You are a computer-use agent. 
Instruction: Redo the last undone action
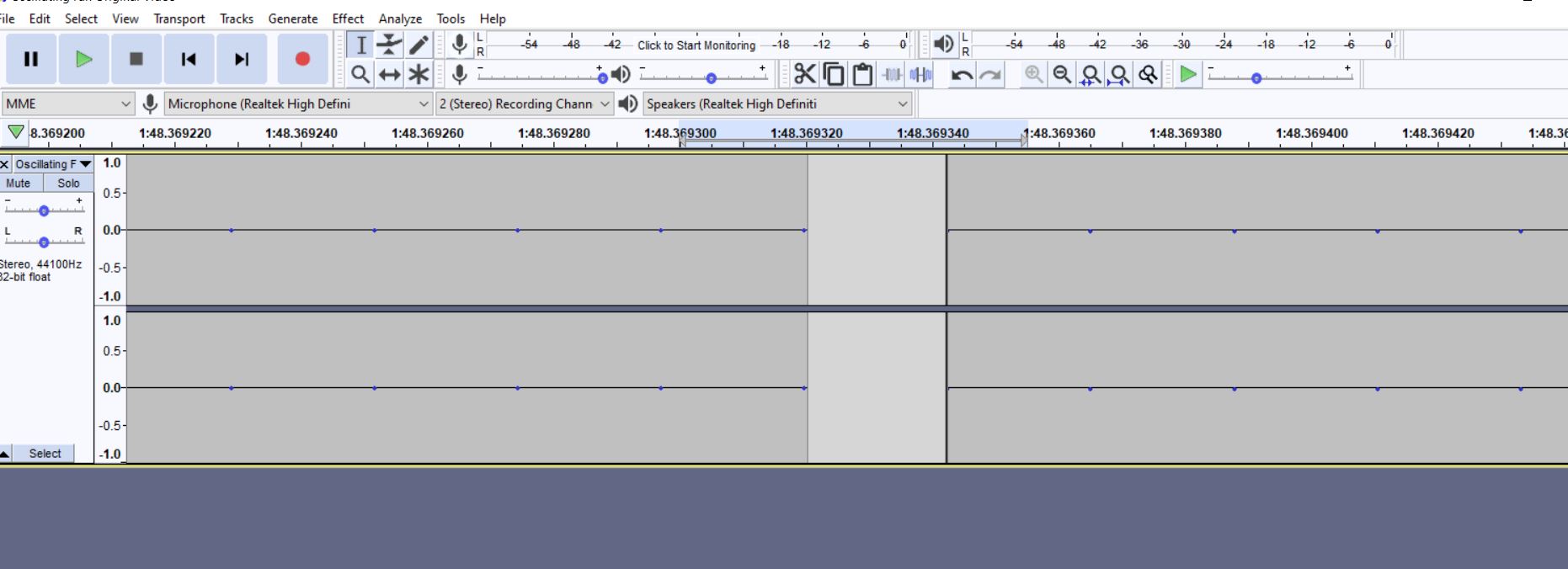[x=990, y=75]
